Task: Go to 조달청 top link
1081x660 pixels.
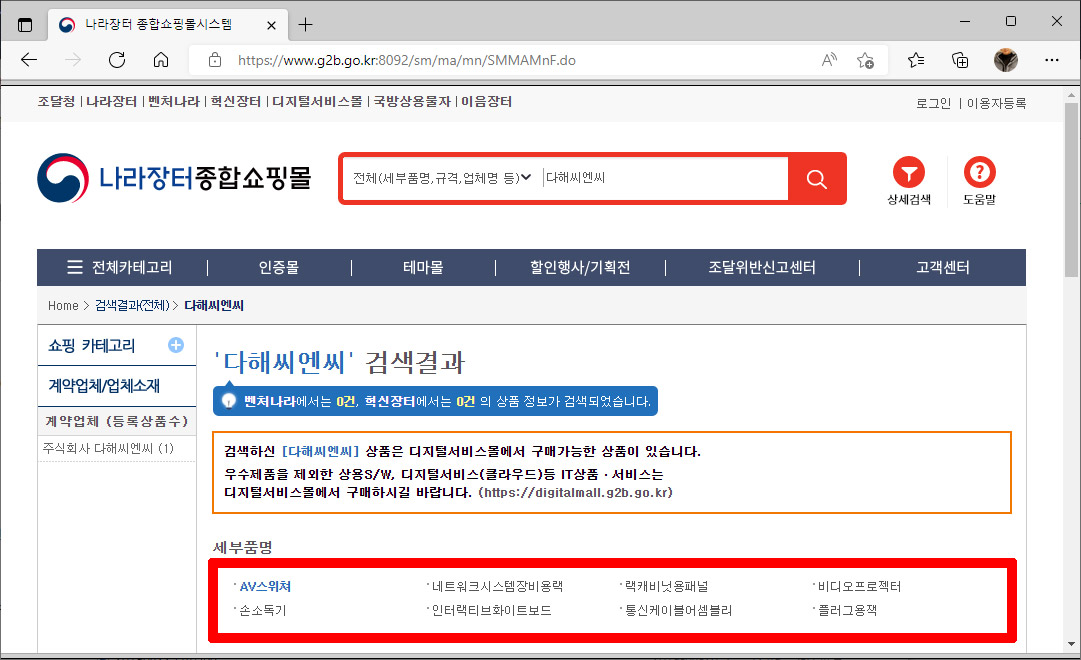Action: pos(56,101)
